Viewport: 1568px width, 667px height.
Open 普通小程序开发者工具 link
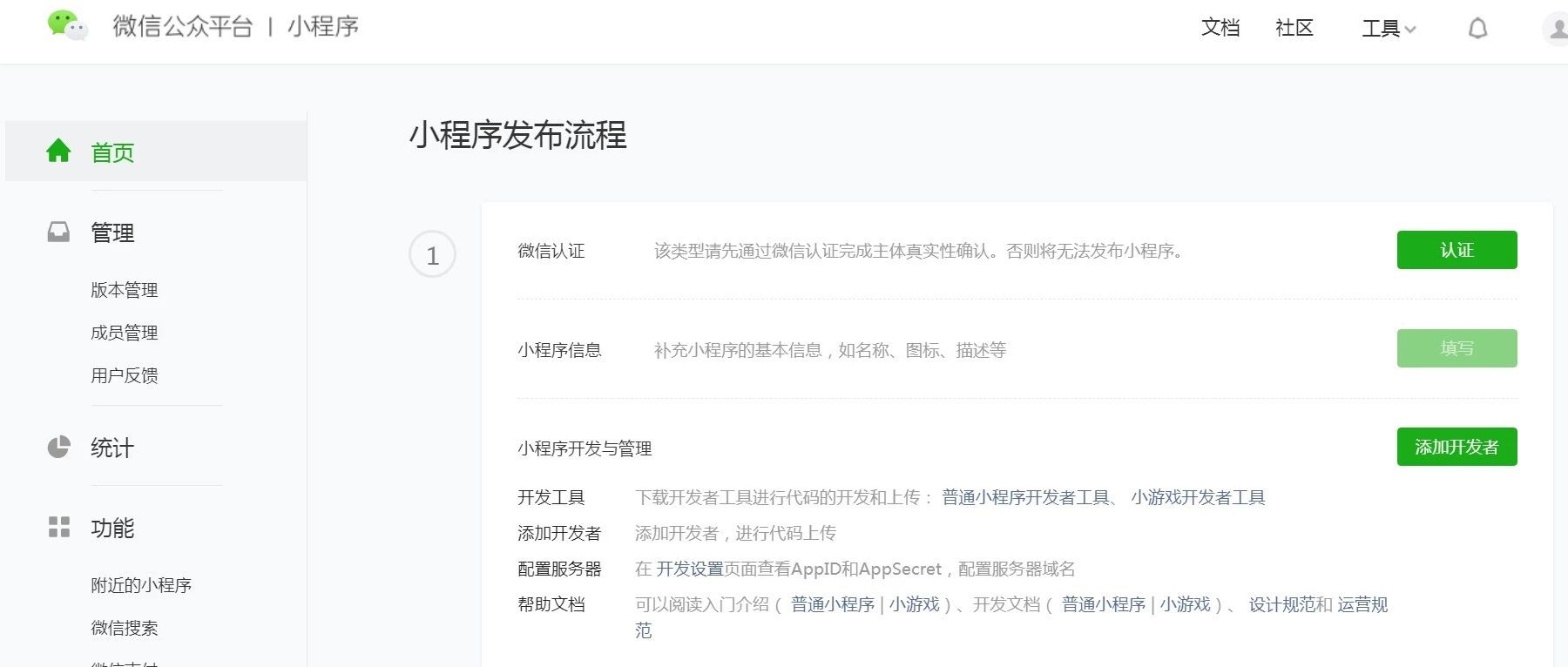1025,497
